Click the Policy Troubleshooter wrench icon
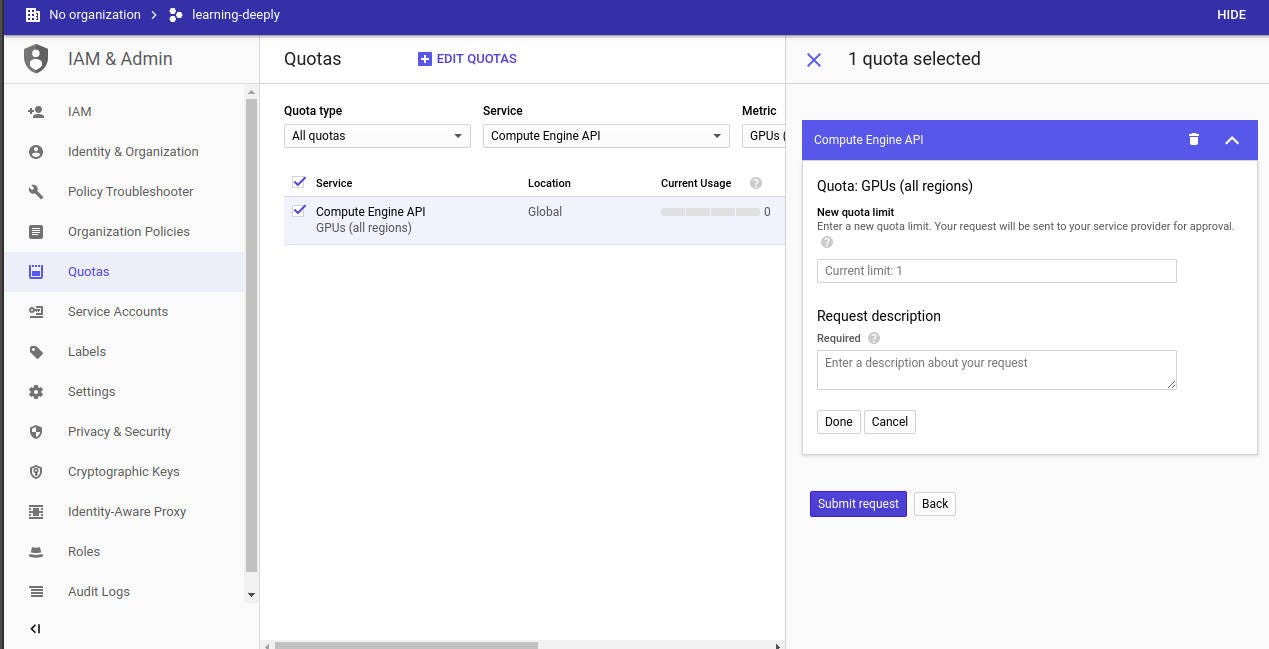The height and width of the screenshot is (649, 1269). pos(36,192)
